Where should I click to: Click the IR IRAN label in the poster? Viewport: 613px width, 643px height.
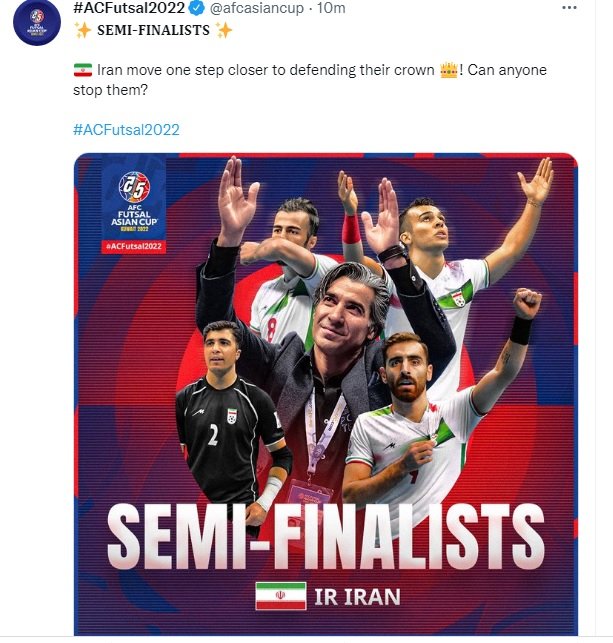[x=357, y=597]
